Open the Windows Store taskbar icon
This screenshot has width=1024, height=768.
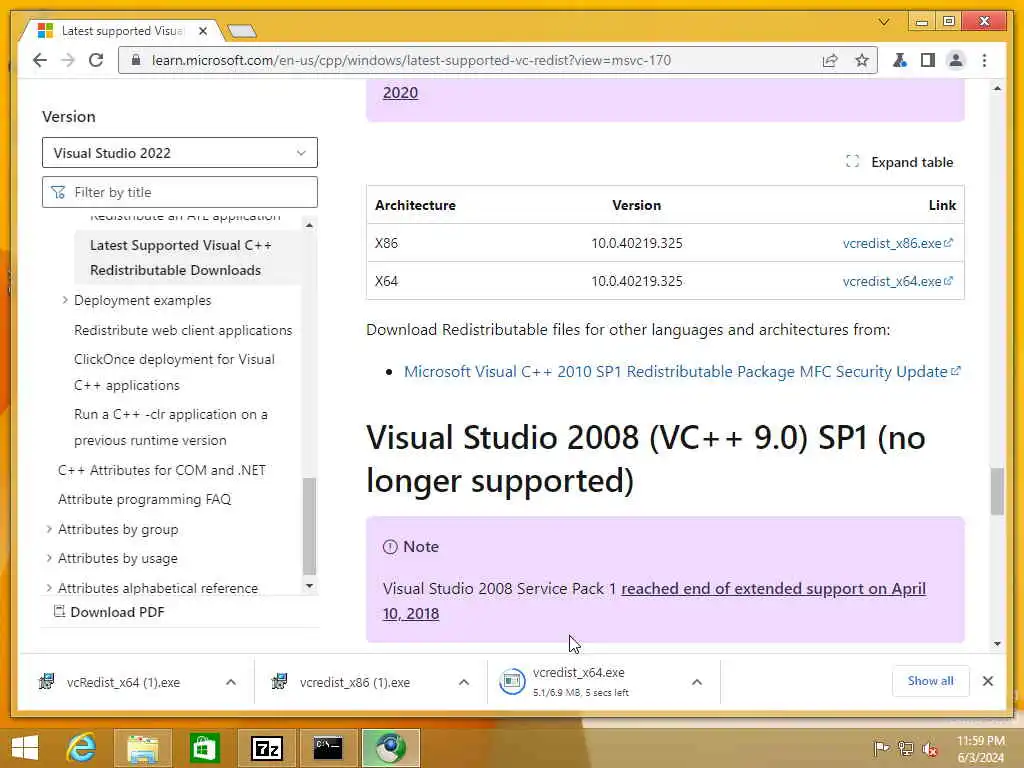[x=204, y=748]
